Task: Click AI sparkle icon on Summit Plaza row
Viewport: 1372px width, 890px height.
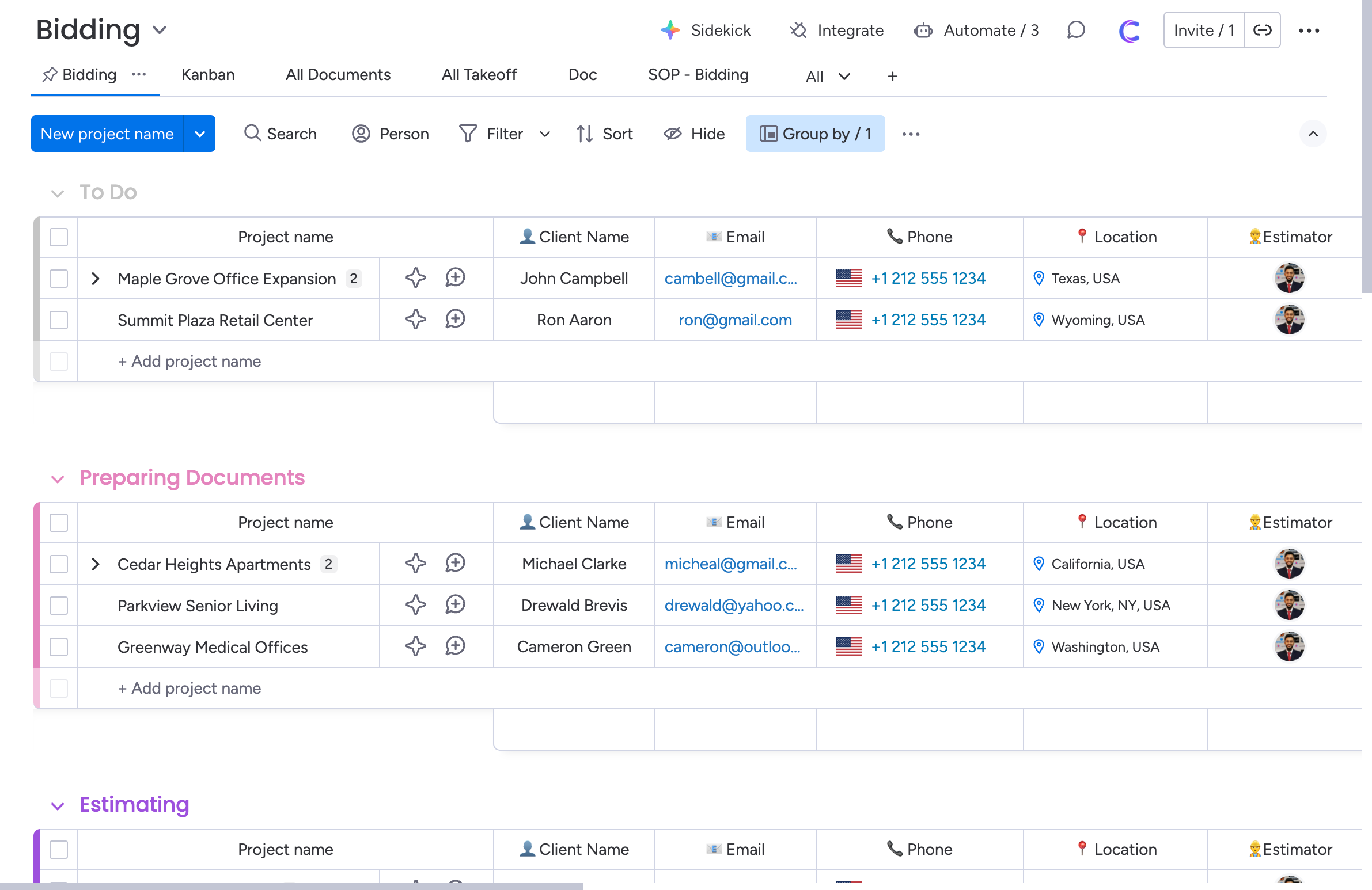Action: pos(415,320)
